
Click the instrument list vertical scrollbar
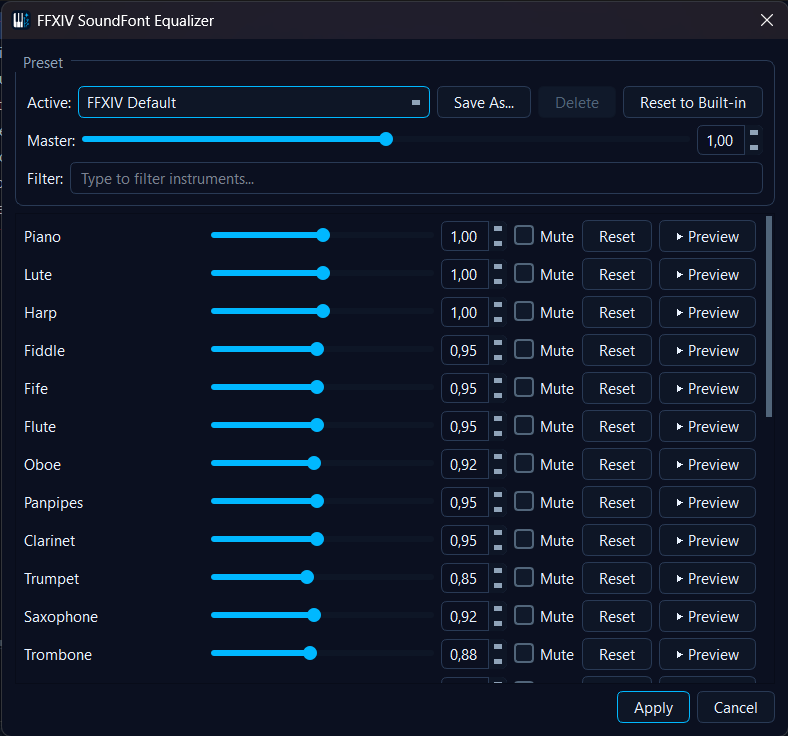tap(768, 317)
